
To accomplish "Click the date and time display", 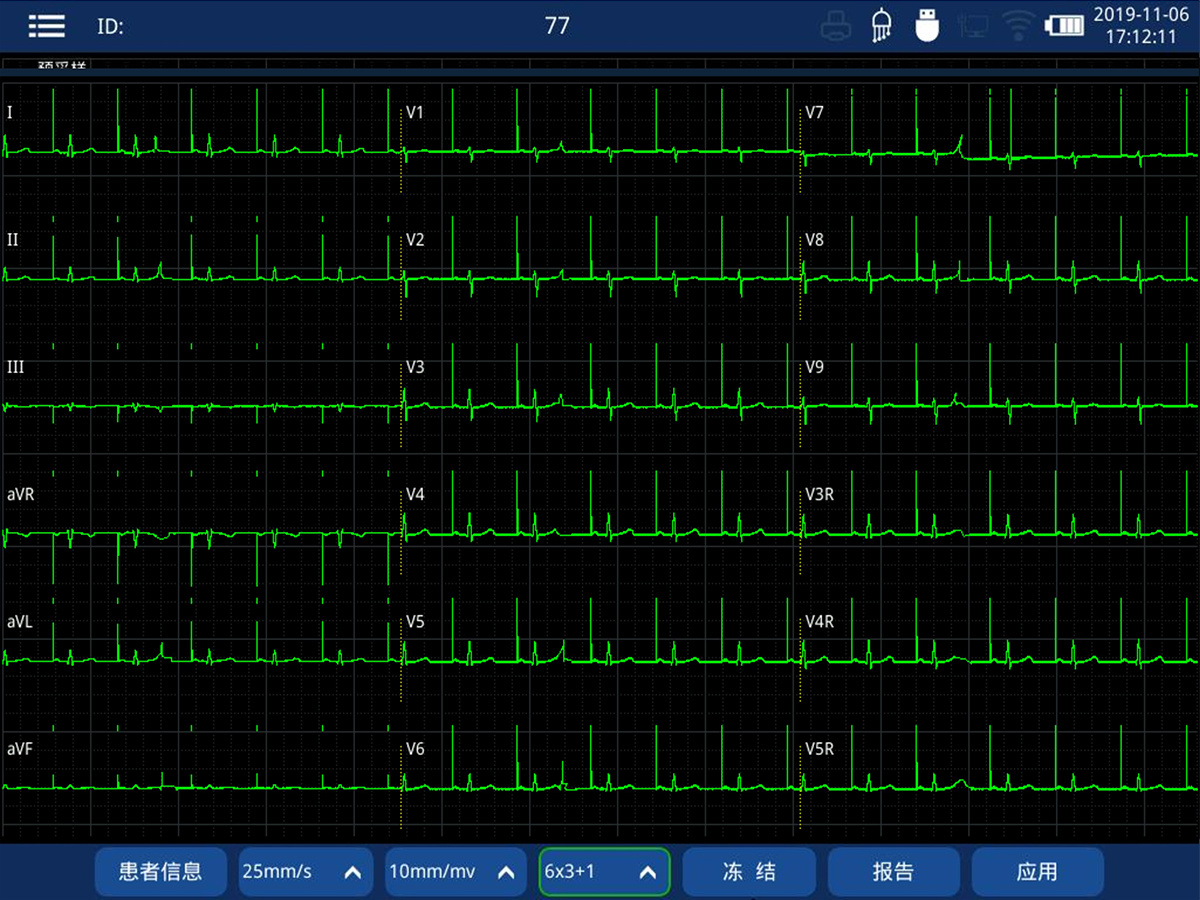I will click(1140, 26).
